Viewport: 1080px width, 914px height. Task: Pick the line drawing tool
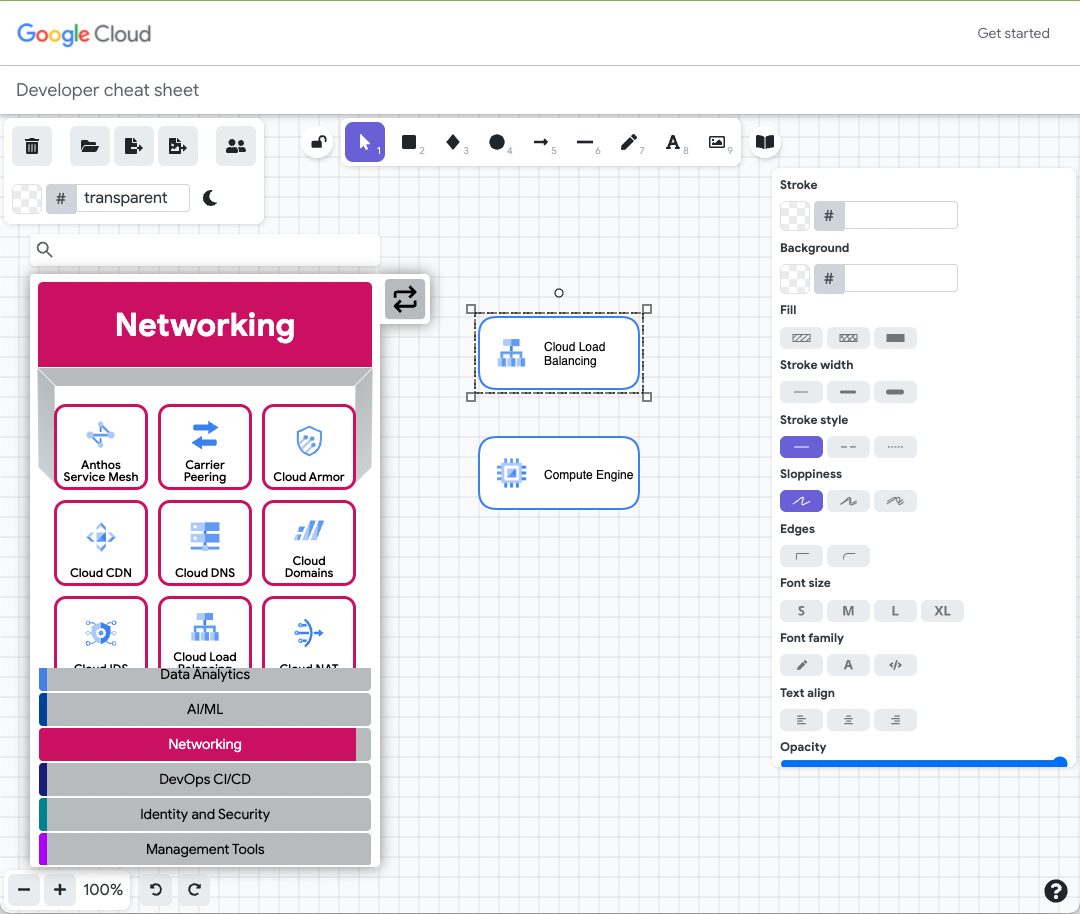pos(585,143)
